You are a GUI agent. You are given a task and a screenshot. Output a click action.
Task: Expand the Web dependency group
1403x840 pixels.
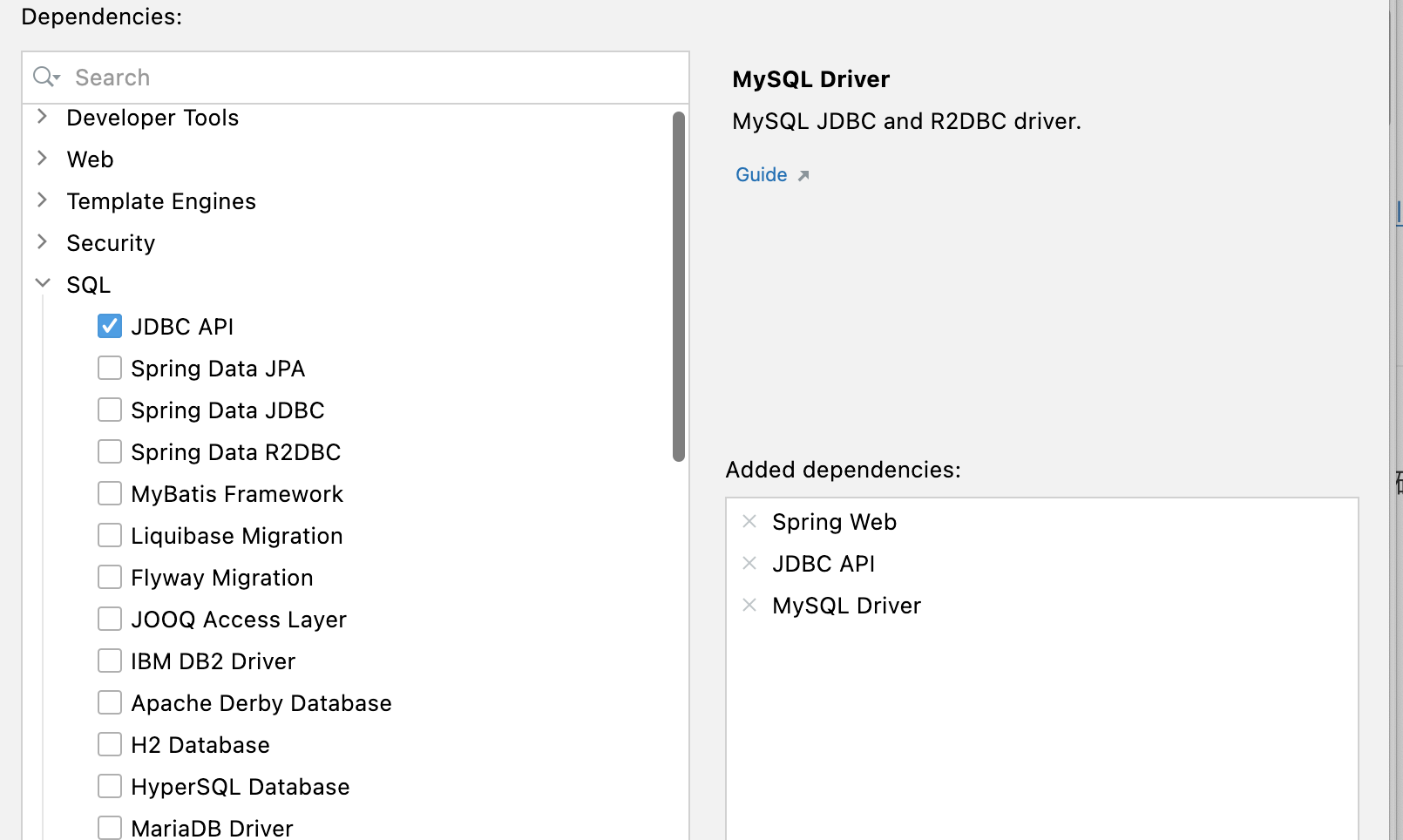tap(42, 159)
